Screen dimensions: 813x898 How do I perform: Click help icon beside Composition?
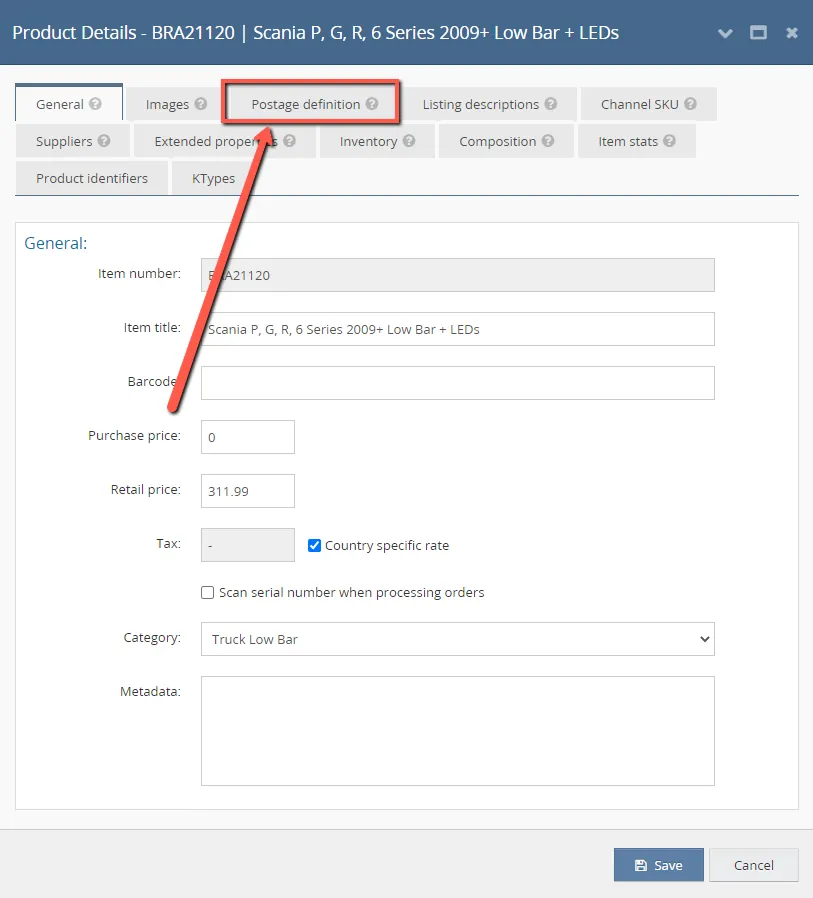548,140
